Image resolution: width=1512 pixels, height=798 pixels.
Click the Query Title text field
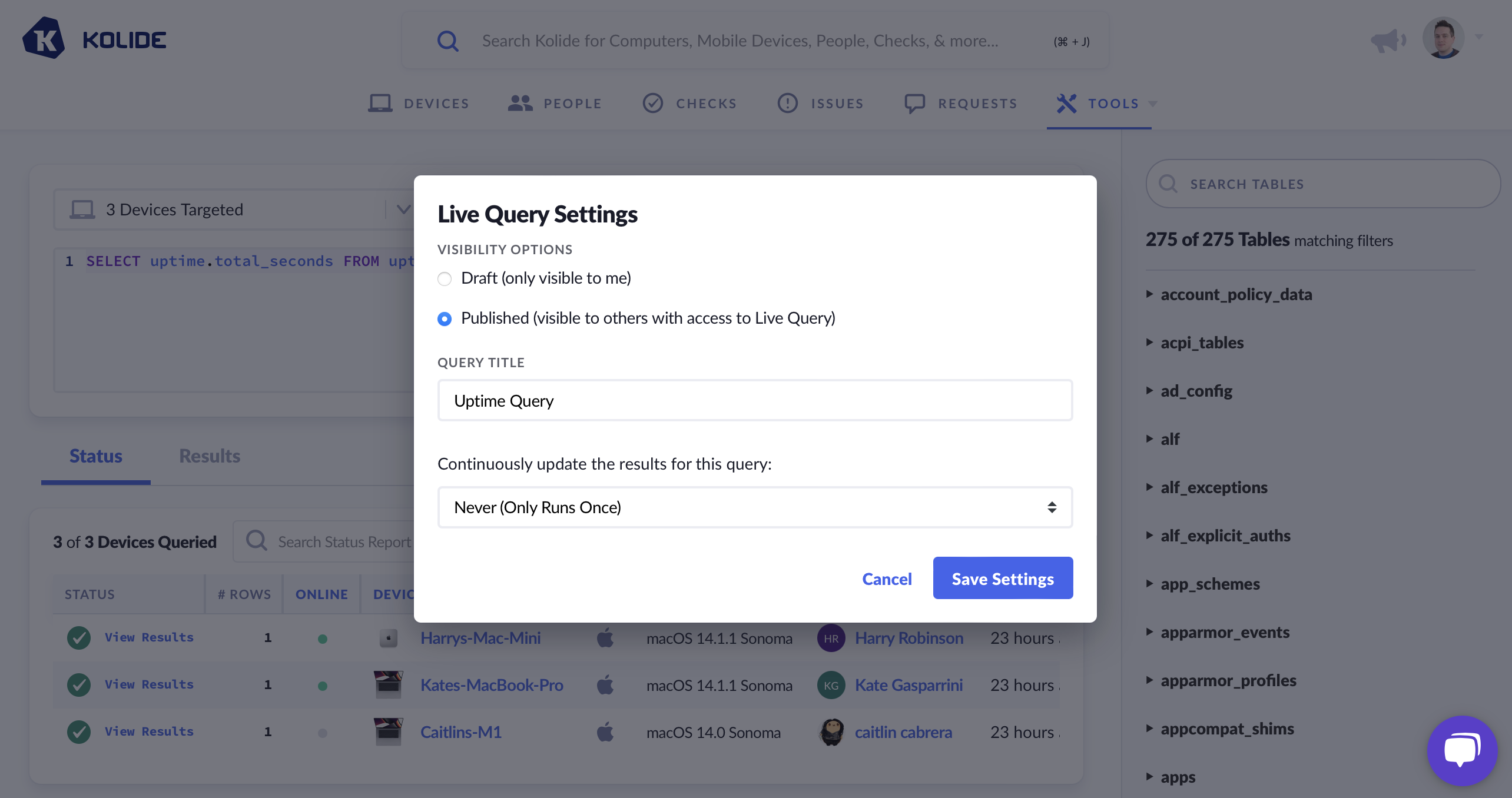click(x=755, y=401)
